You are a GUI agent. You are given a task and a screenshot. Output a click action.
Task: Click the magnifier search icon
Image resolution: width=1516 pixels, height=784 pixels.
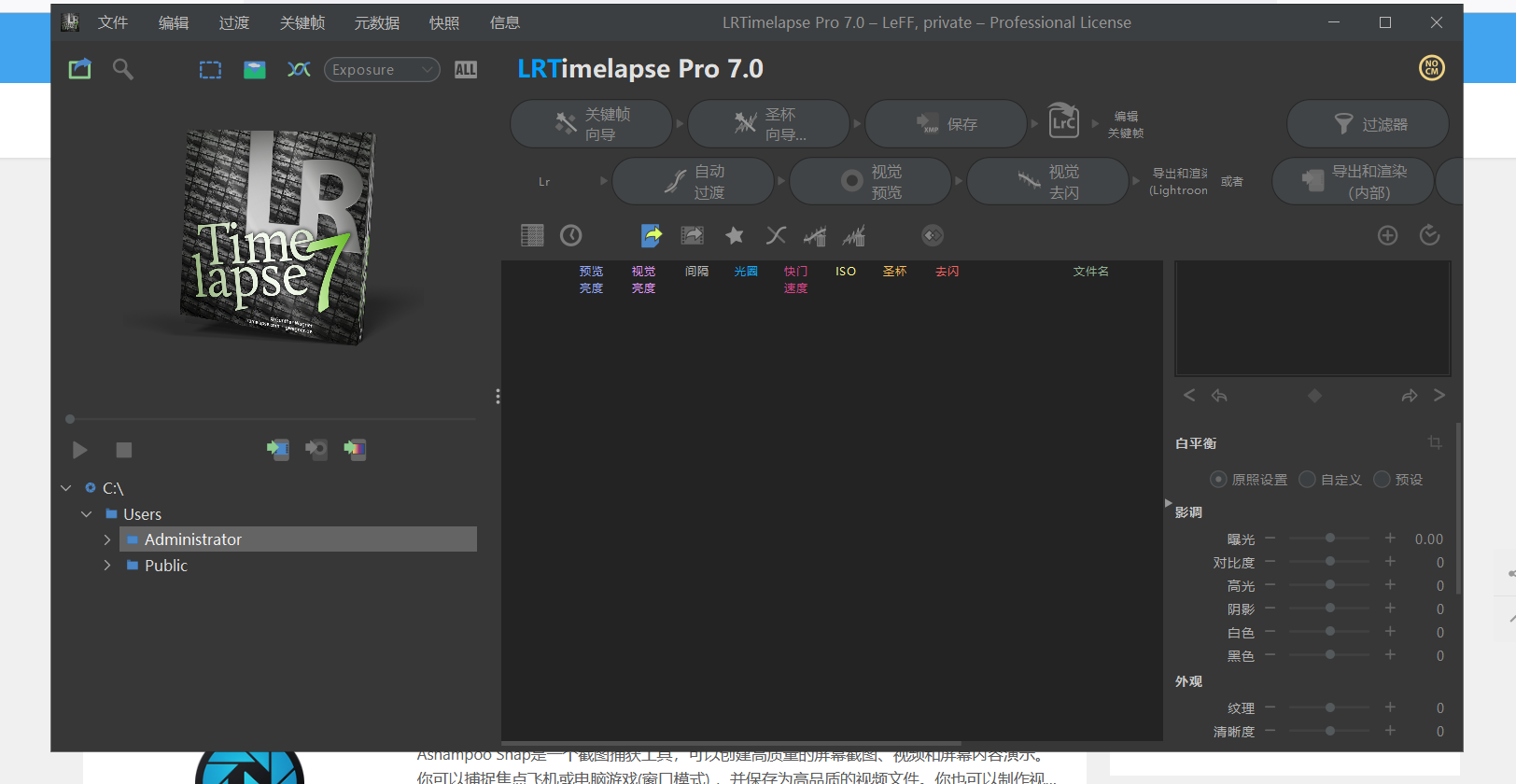tap(123, 69)
